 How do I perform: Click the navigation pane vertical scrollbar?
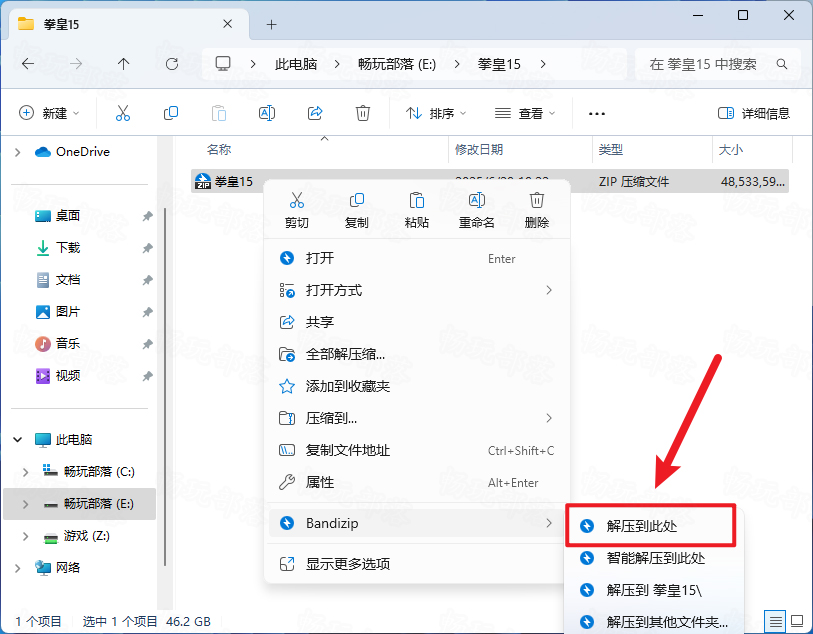165,386
